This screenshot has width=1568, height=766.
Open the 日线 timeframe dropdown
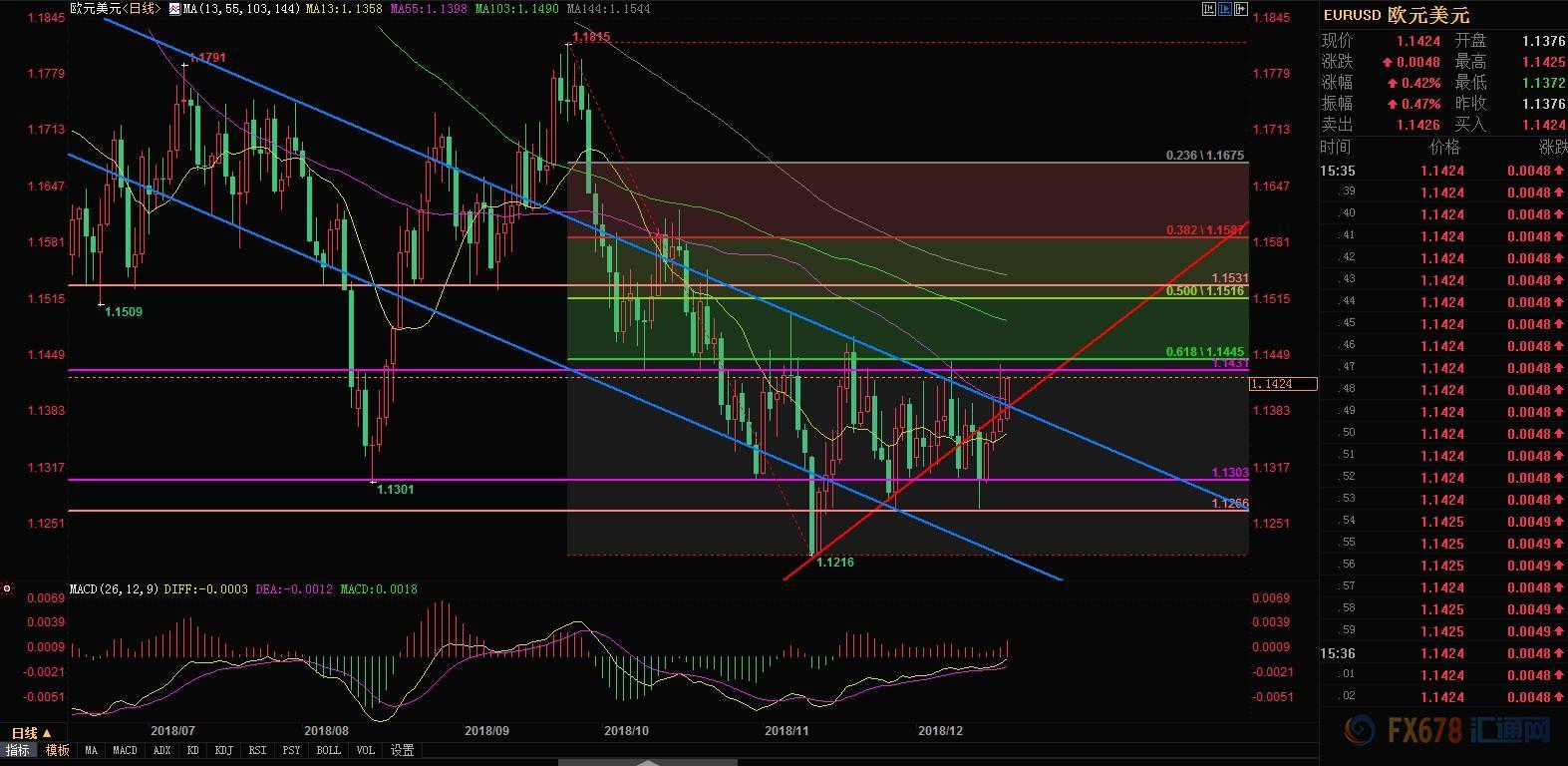click(x=32, y=733)
